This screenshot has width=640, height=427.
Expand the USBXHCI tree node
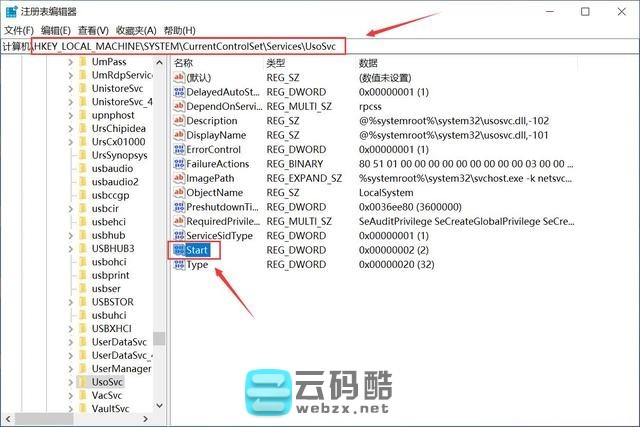(71, 329)
